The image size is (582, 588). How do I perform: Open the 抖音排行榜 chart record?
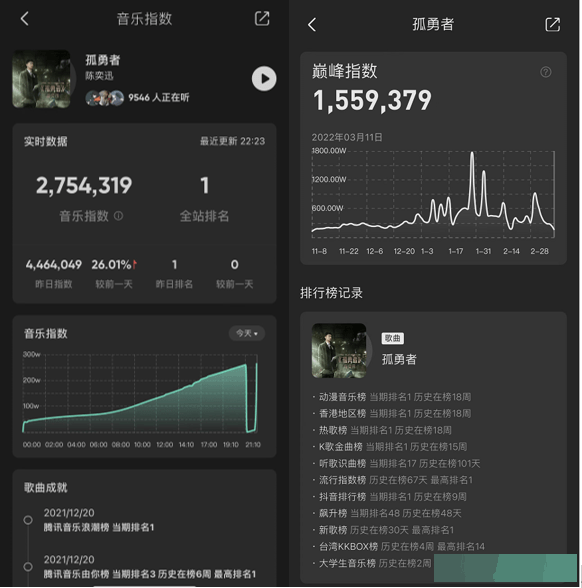(393, 496)
